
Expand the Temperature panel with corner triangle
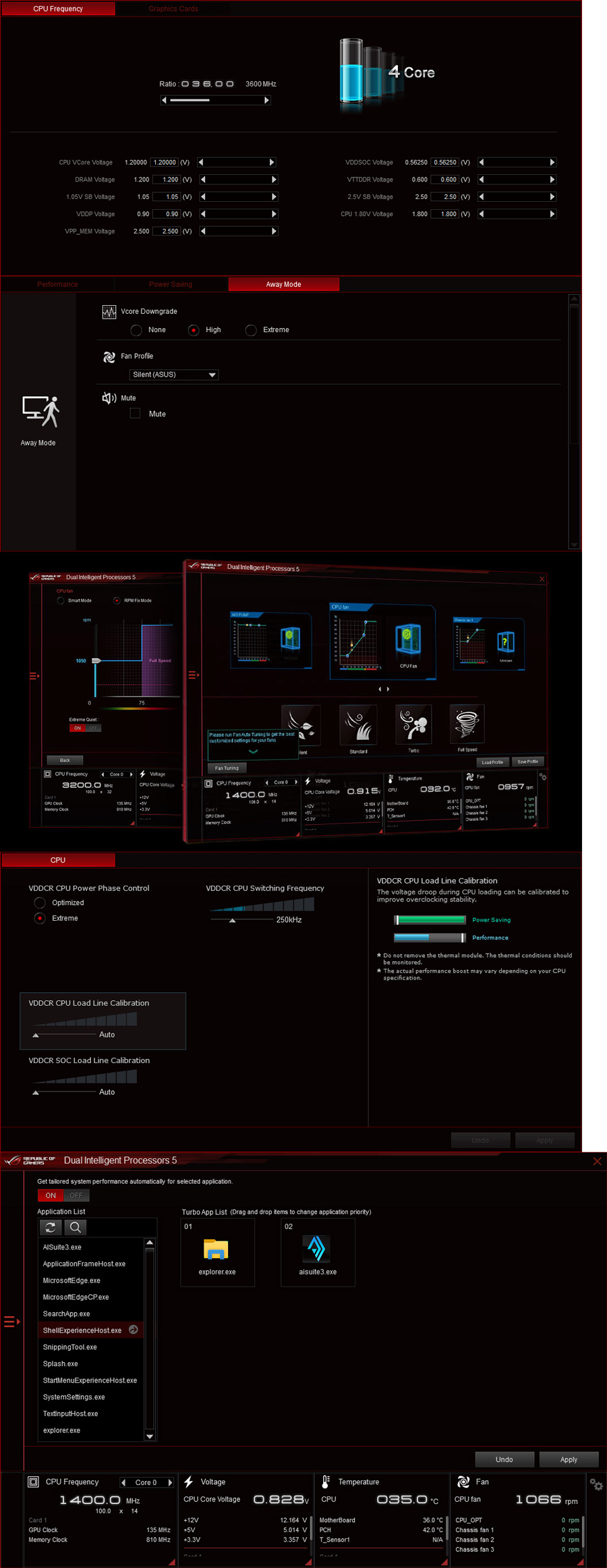click(444, 1561)
